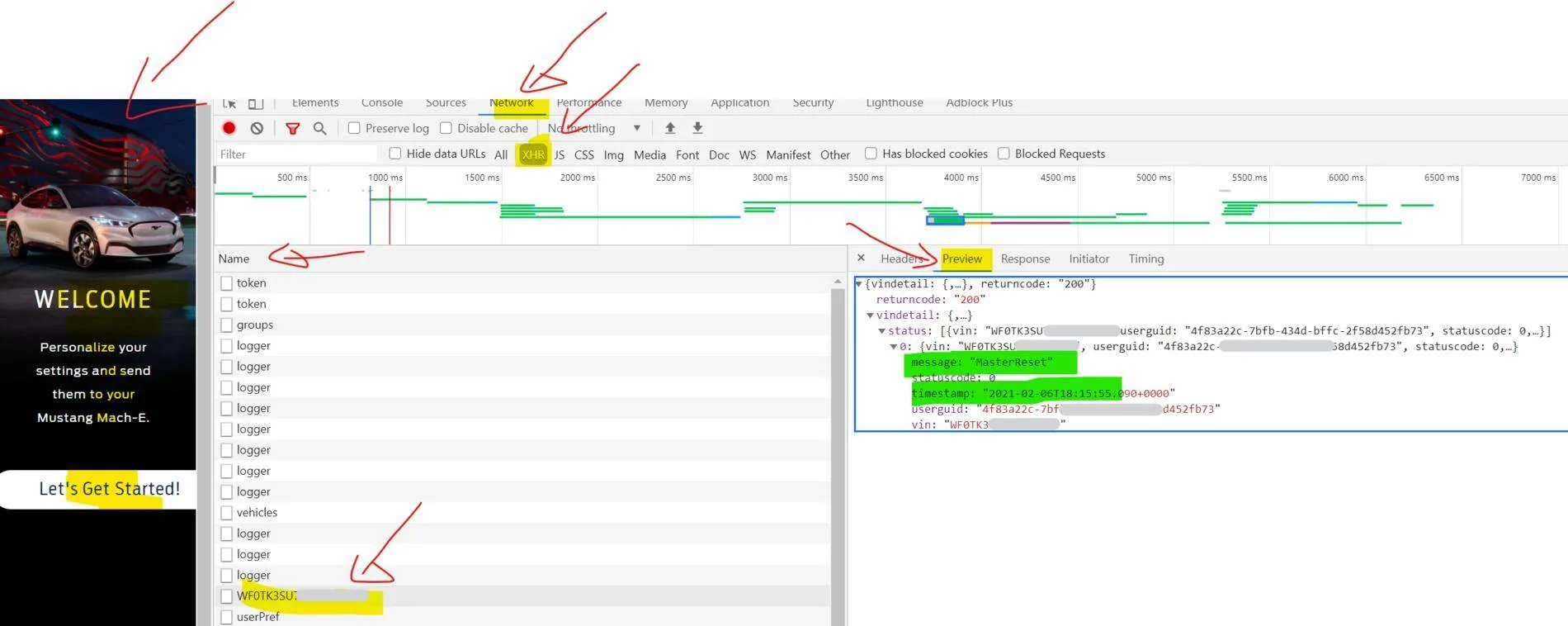The height and width of the screenshot is (626, 1568).
Task: Clear the network log icon
Action: pos(257,128)
